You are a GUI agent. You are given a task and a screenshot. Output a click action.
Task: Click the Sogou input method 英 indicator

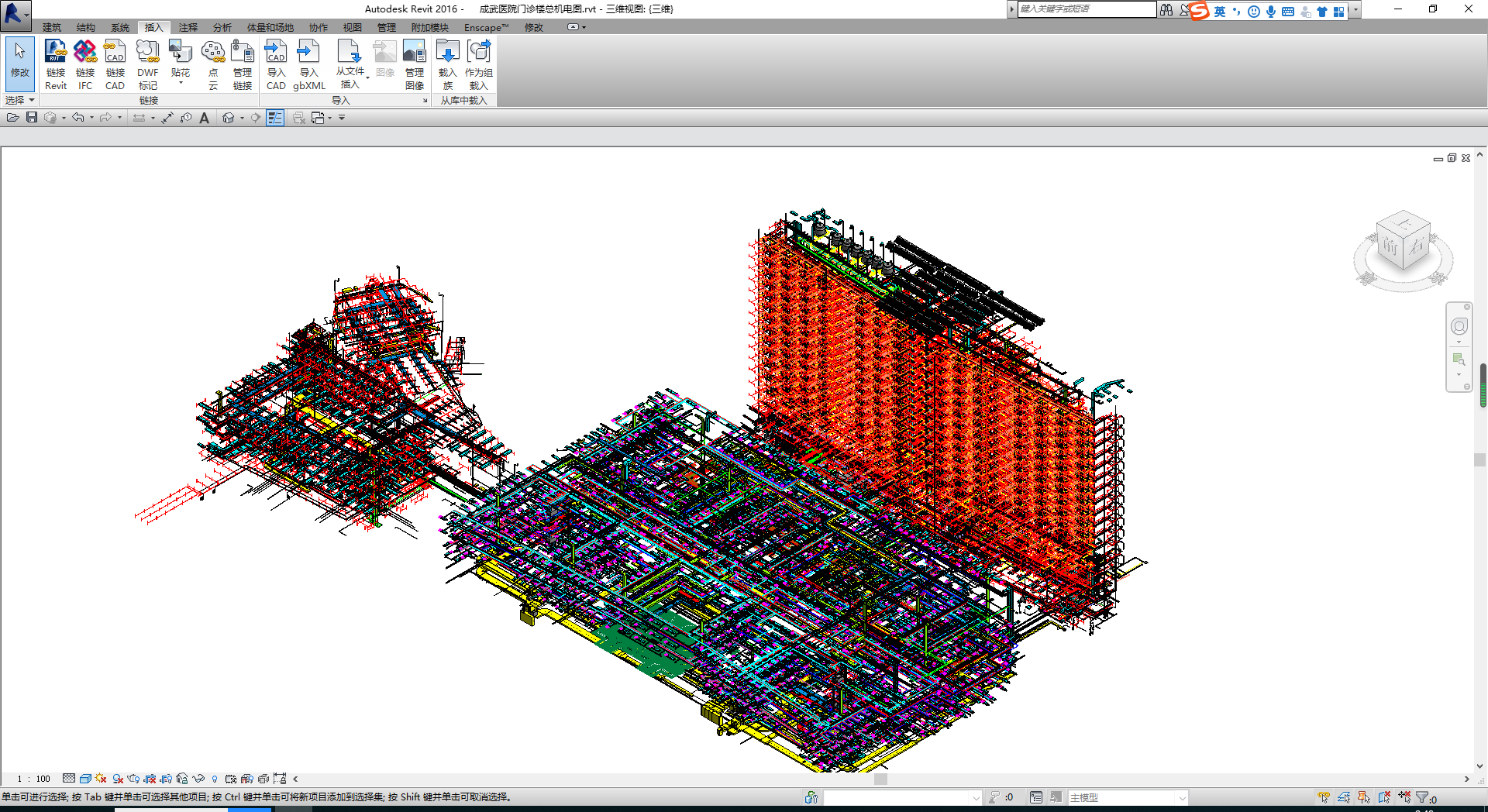(1220, 11)
